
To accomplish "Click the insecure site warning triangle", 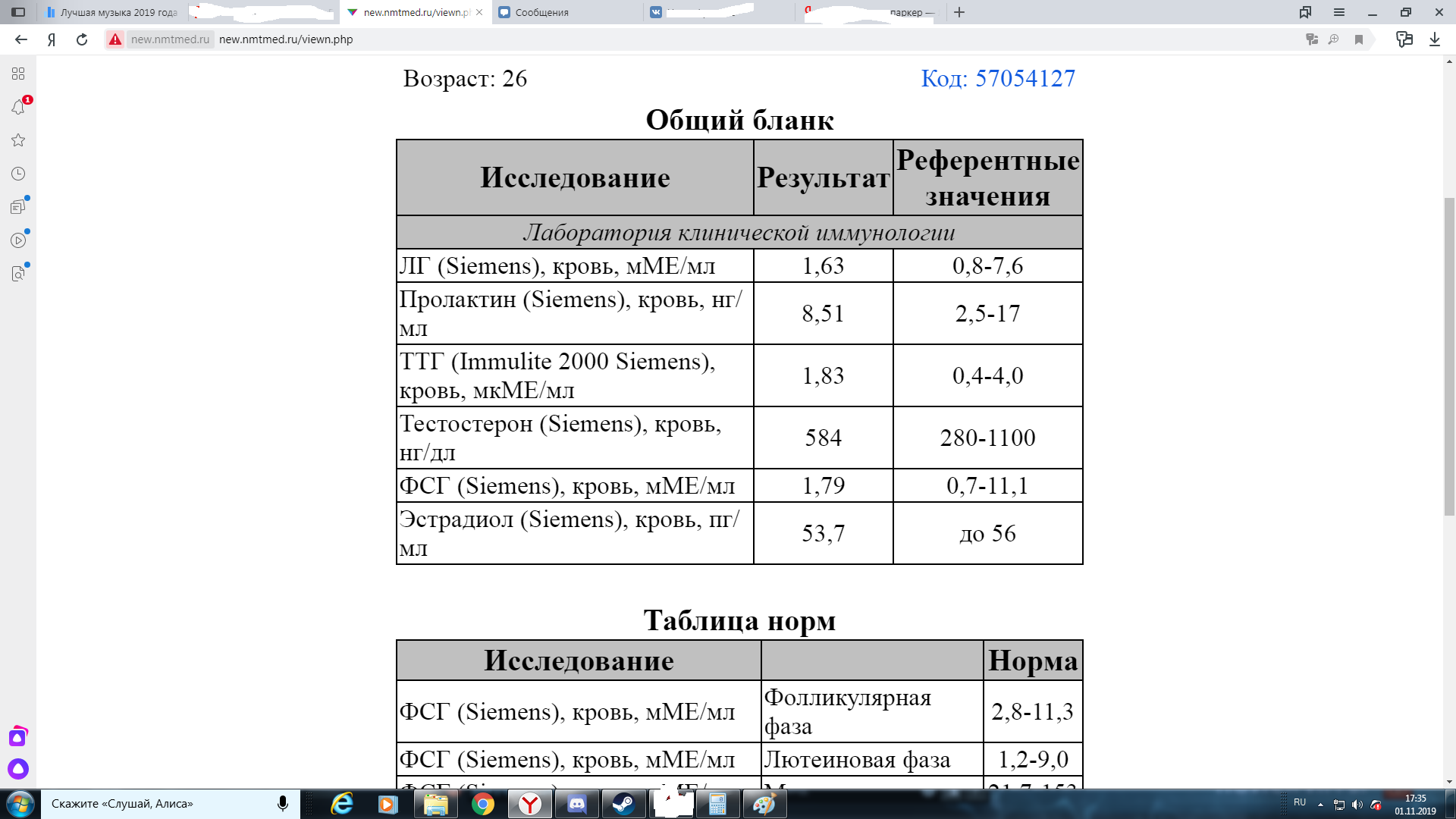I will tap(115, 39).
